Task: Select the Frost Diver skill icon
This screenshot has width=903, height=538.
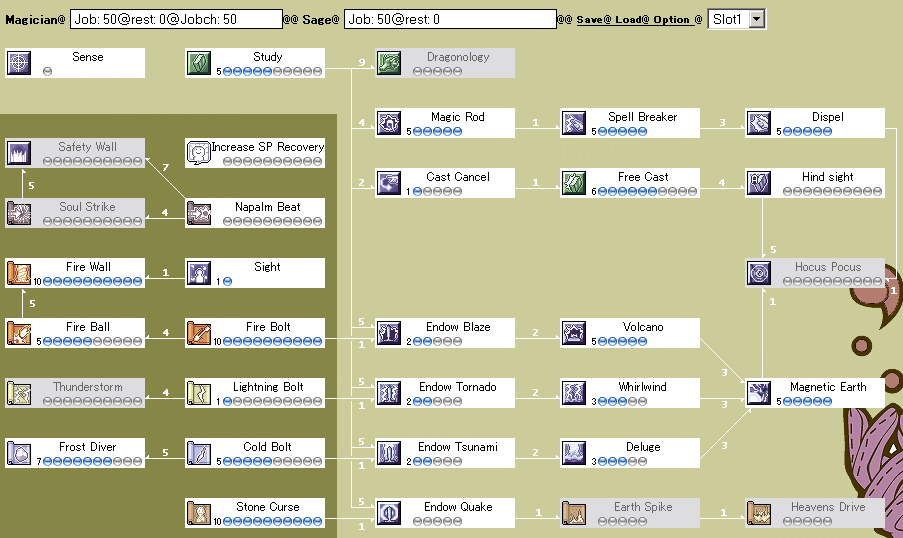Action: tap(18, 453)
